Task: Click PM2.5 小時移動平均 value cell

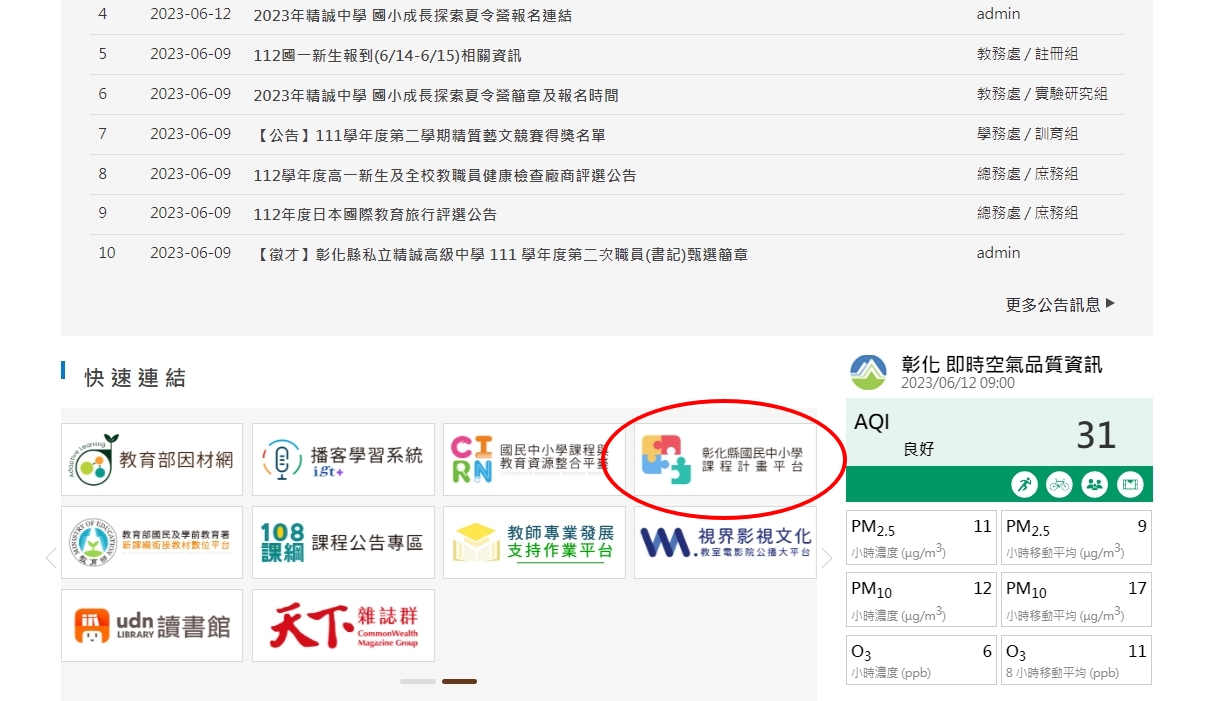Action: pyautogui.click(x=1076, y=538)
